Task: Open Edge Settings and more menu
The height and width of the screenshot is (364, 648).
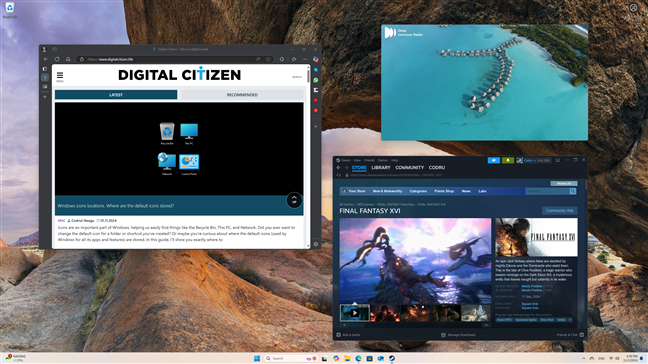Action: click(305, 59)
